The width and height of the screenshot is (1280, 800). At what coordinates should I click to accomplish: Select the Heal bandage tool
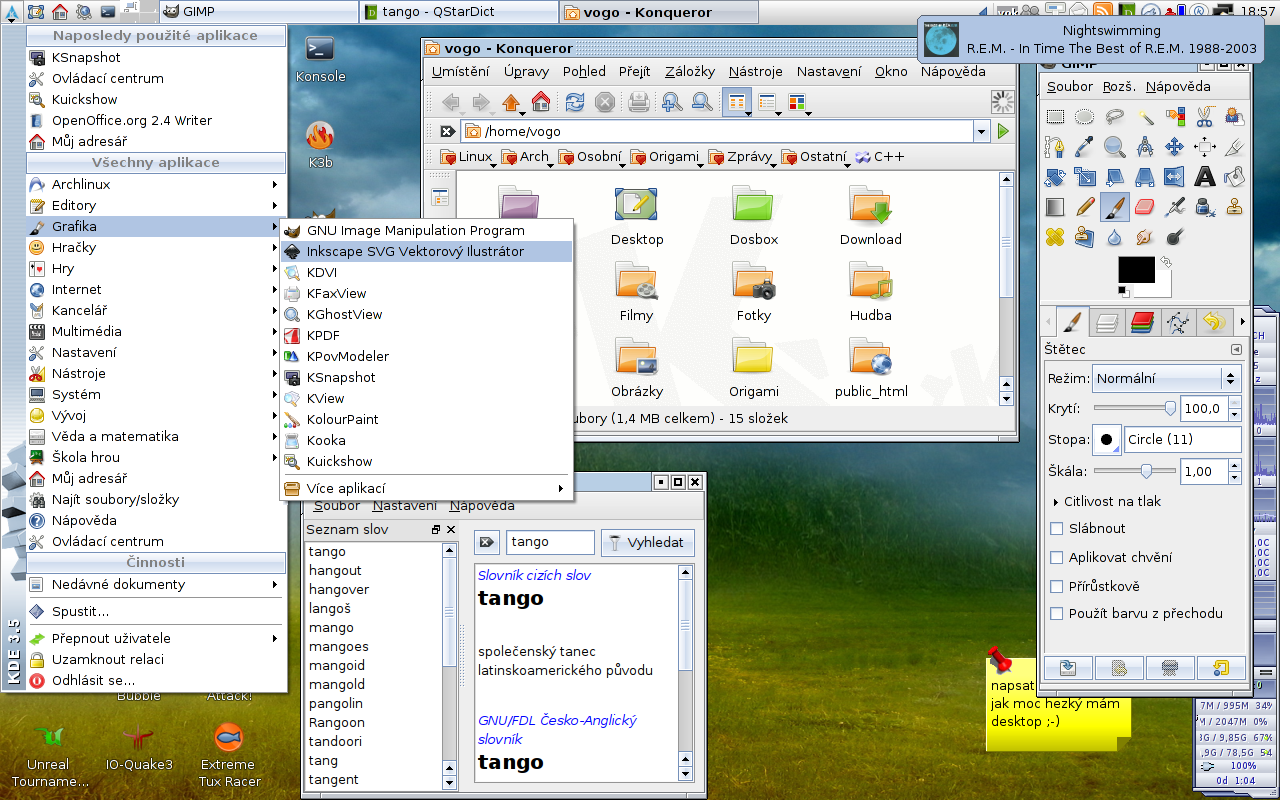point(1055,237)
